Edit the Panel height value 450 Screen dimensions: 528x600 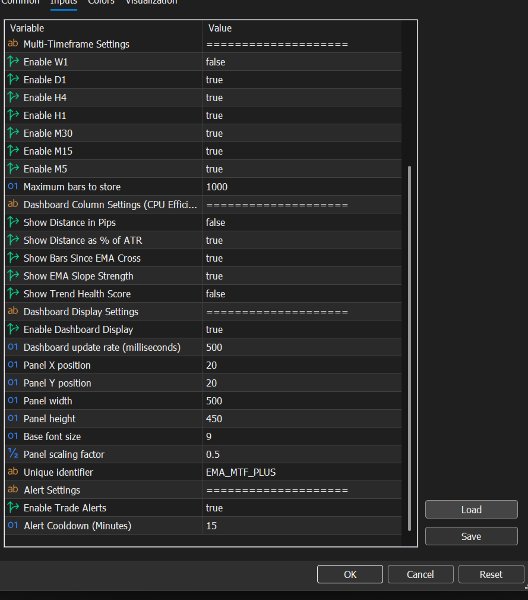(214, 419)
